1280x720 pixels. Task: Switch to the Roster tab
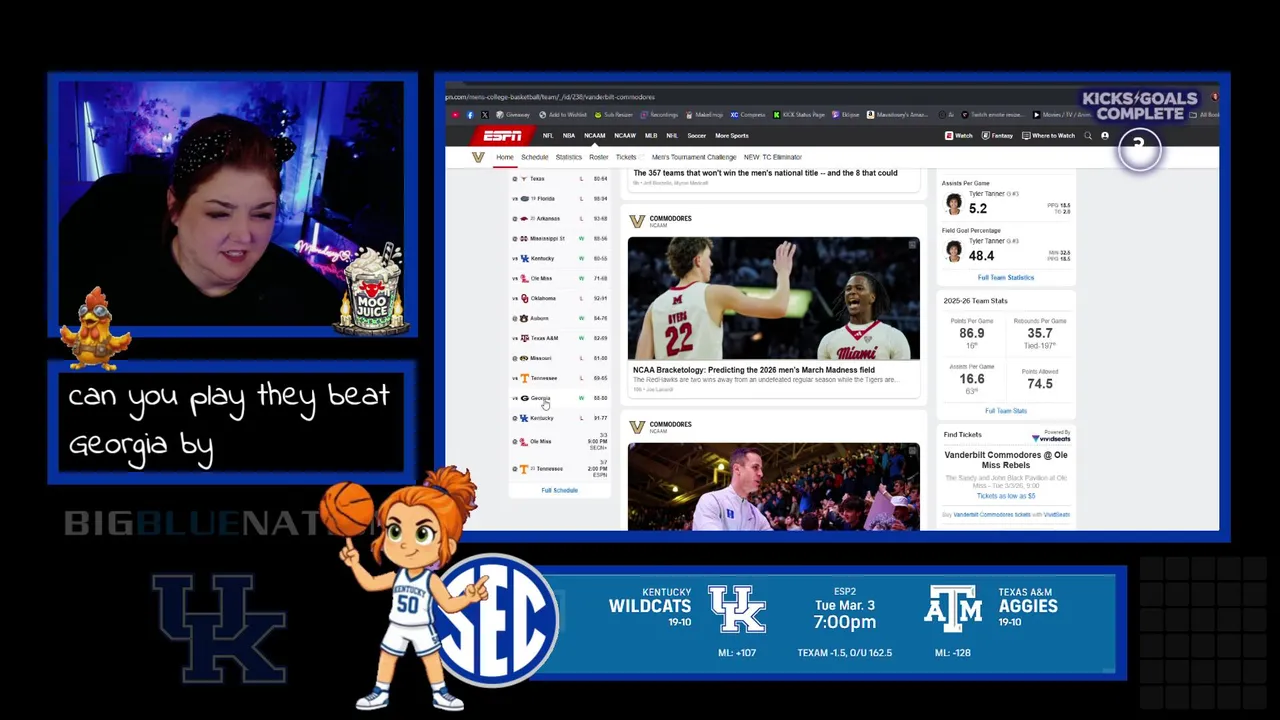coord(599,157)
